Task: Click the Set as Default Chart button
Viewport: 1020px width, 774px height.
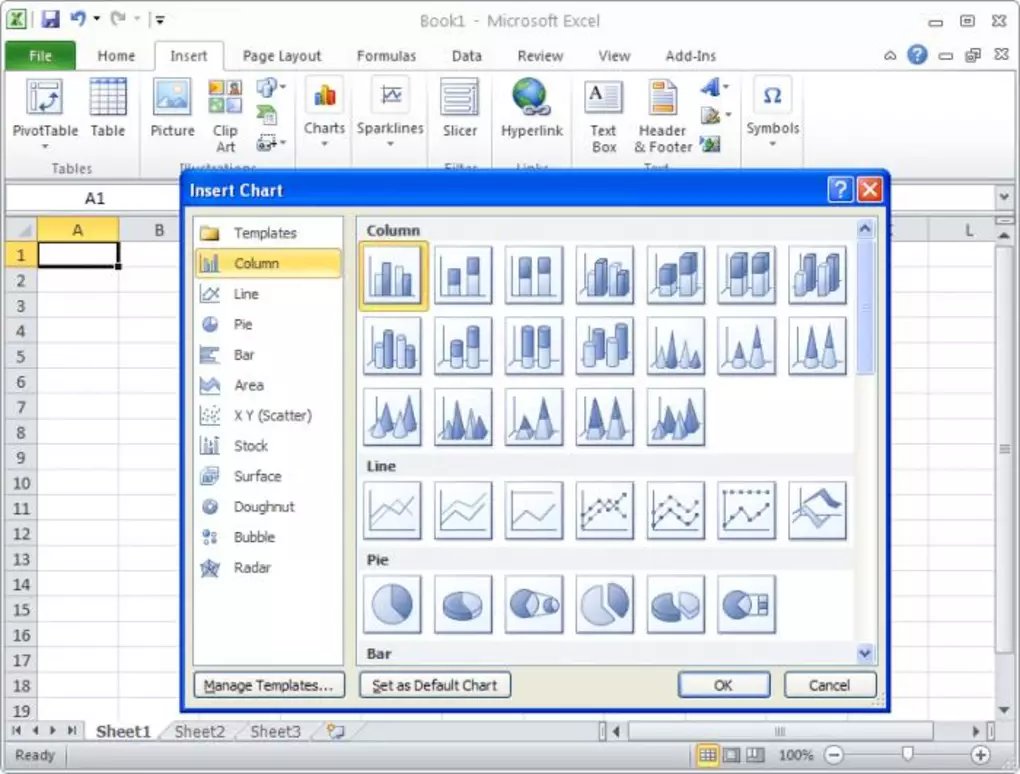Action: click(434, 685)
